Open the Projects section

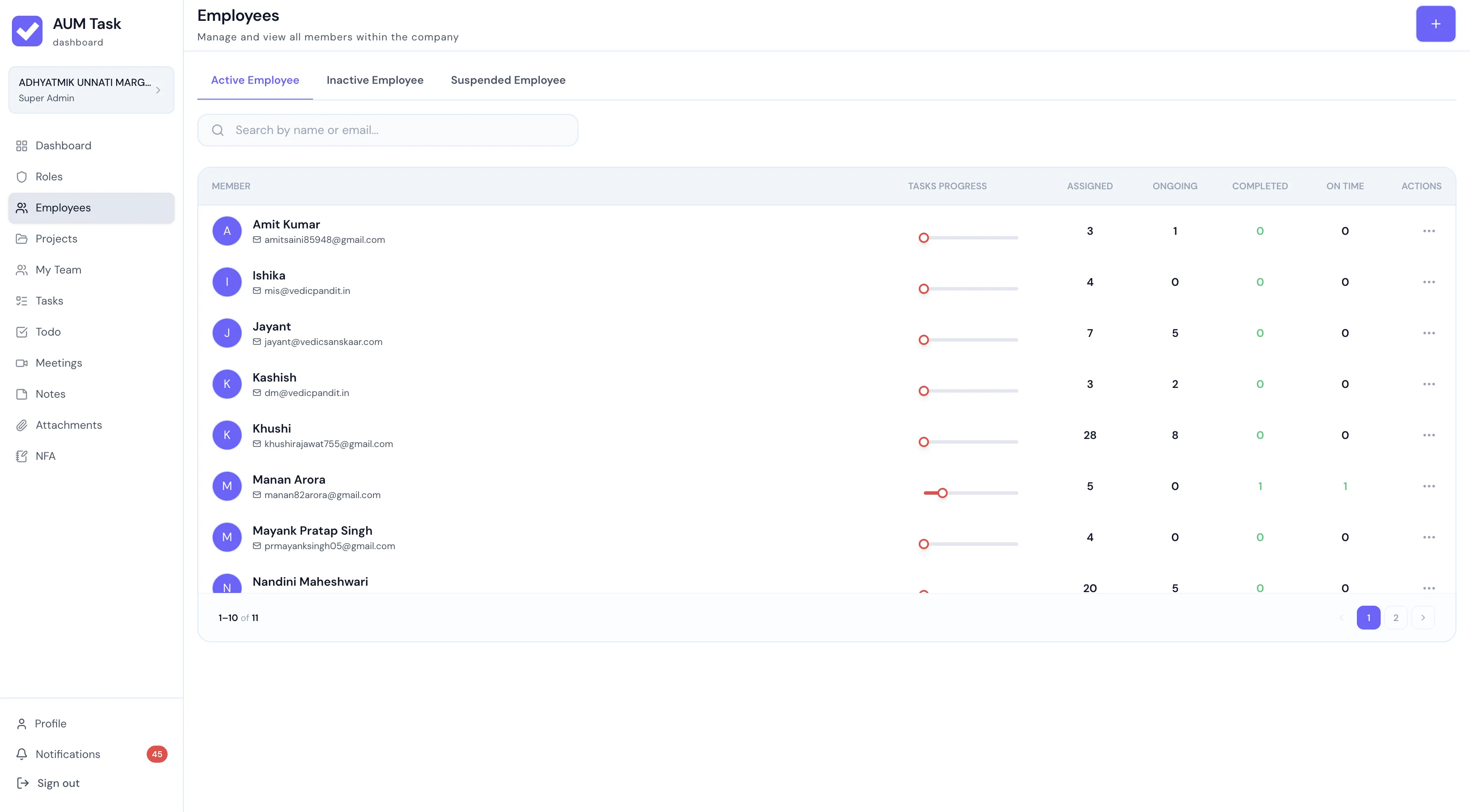(91, 239)
